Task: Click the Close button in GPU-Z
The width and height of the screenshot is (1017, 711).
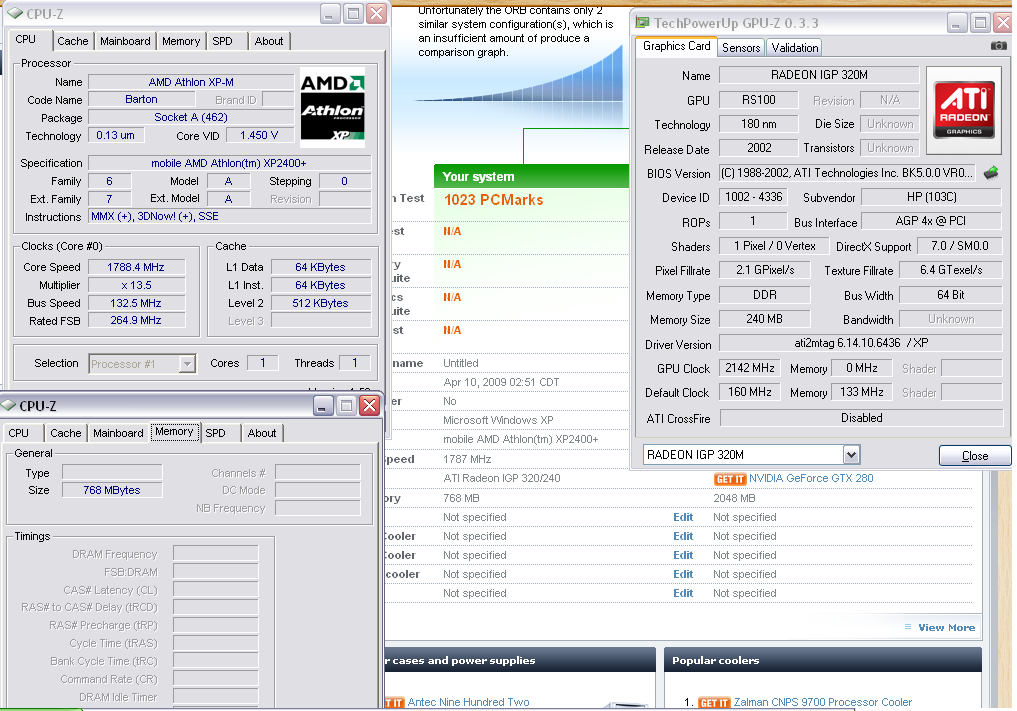Action: [975, 455]
